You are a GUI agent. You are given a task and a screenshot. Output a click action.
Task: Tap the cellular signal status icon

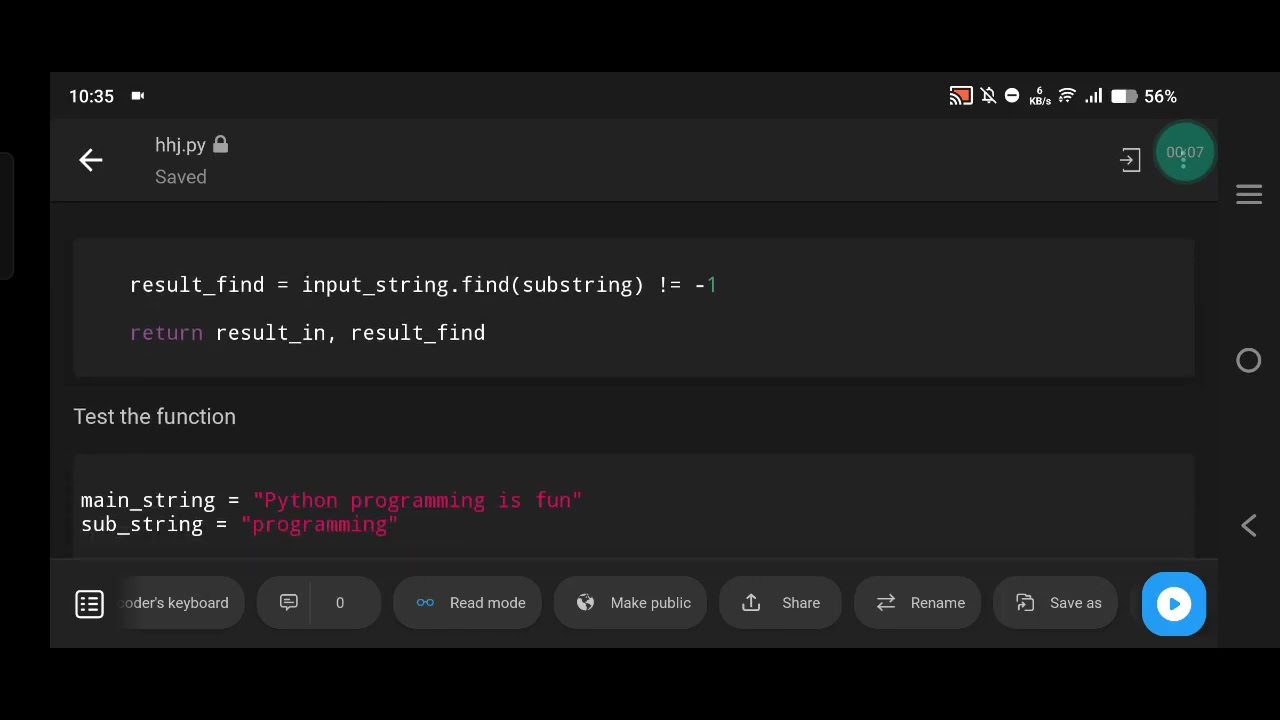(1093, 96)
